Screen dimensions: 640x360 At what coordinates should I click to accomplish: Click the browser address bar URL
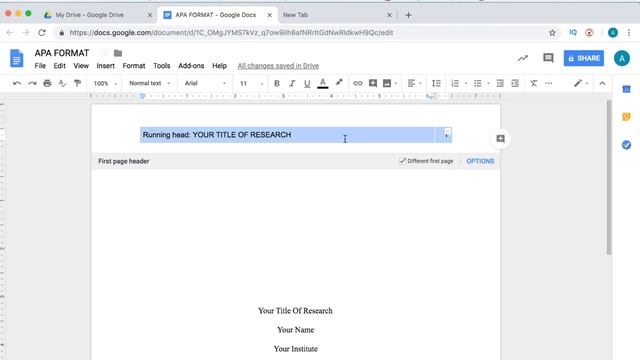tap(231, 33)
